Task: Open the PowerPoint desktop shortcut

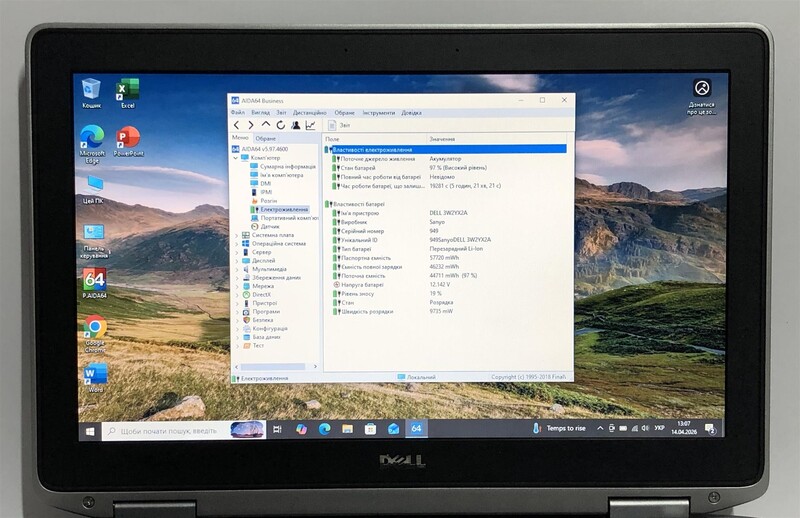Action: click(x=128, y=141)
